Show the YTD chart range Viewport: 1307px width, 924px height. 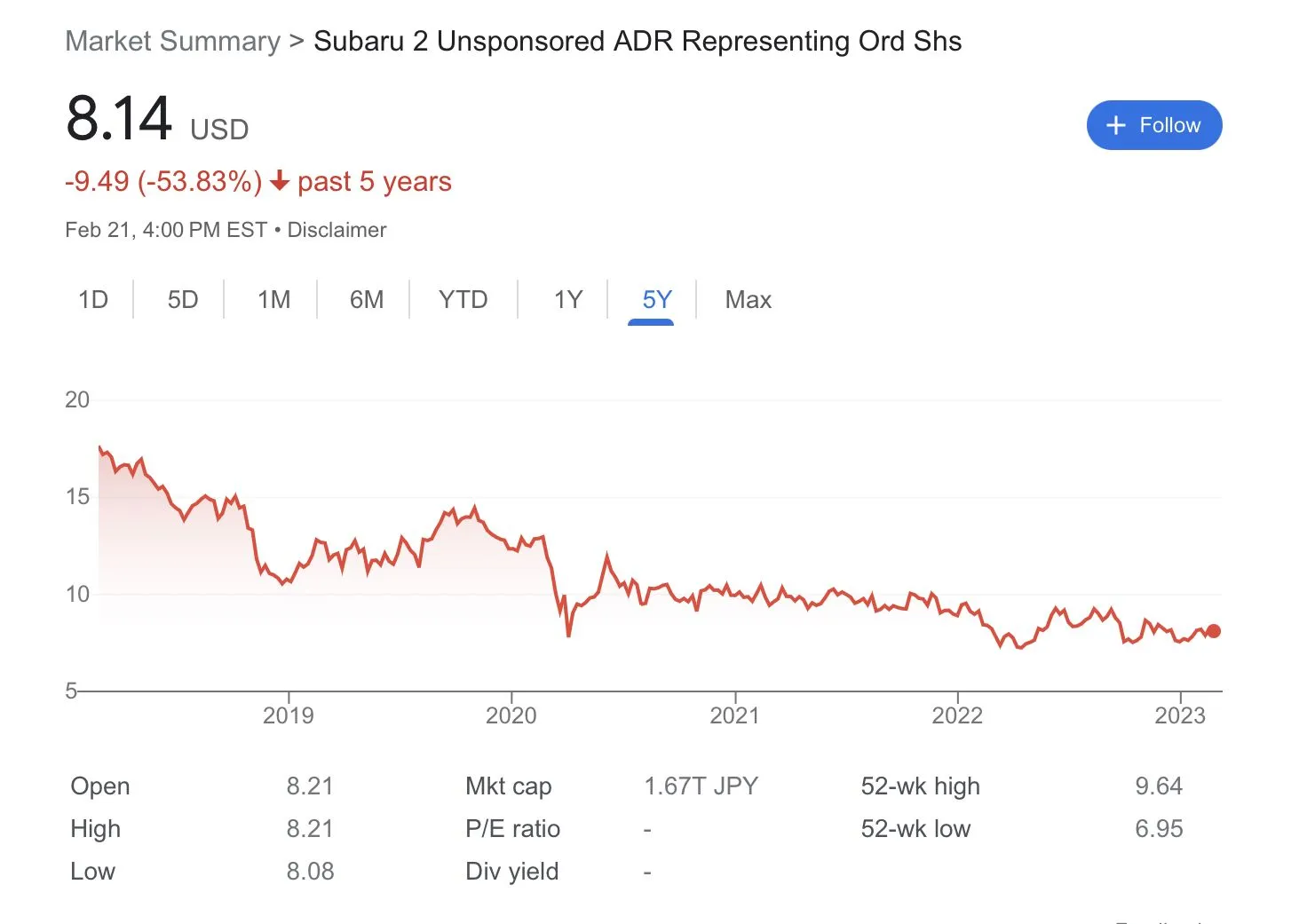point(463,300)
